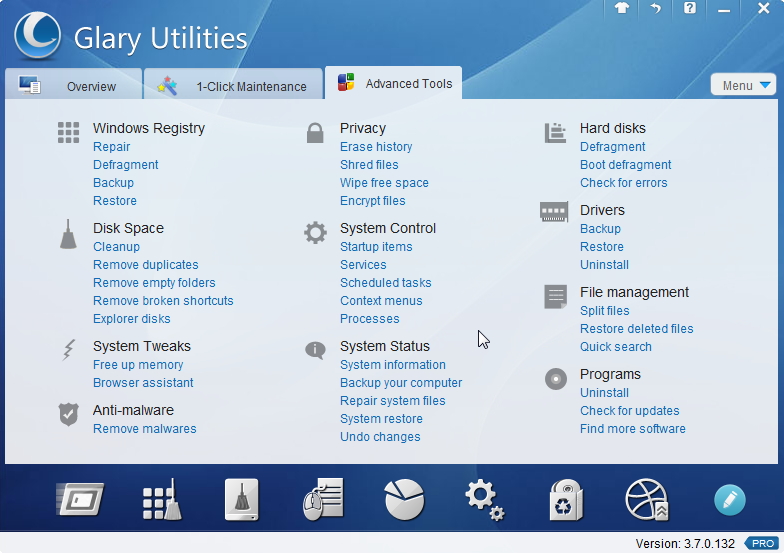Click the Privacy padlock icon
This screenshot has height=553, width=784.
[315, 133]
